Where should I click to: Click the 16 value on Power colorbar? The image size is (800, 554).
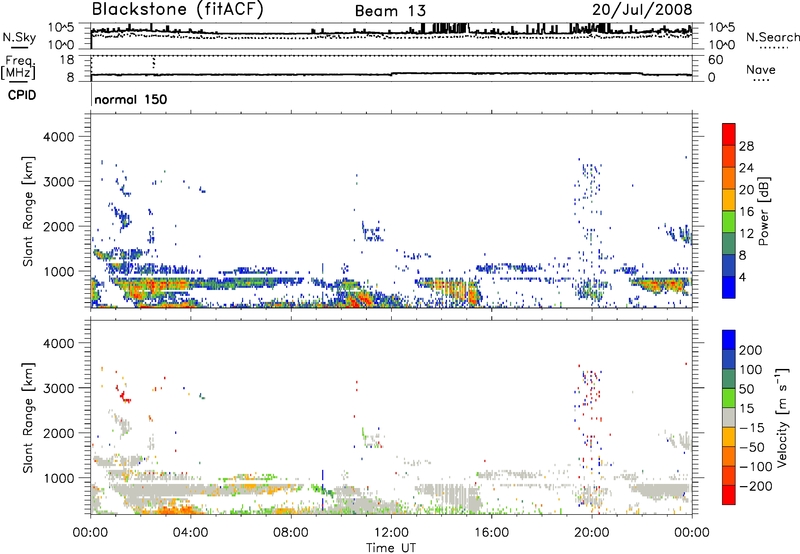click(746, 212)
